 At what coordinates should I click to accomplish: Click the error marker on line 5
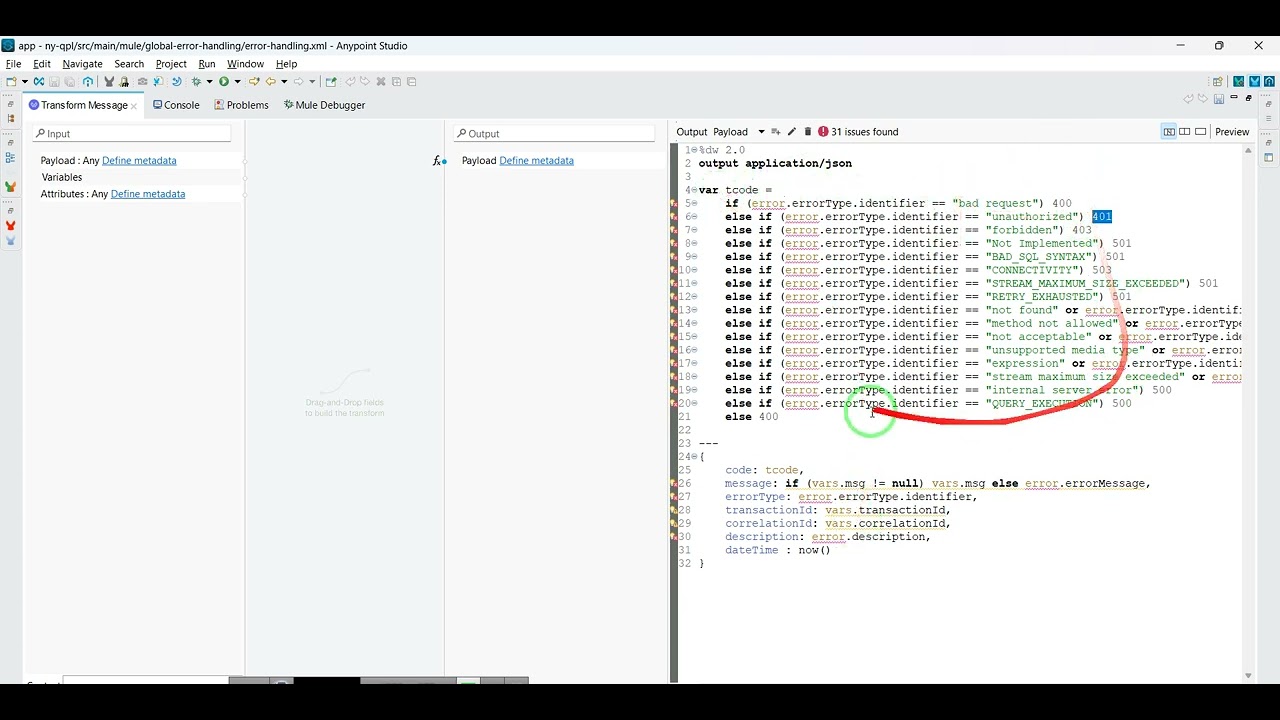(675, 204)
